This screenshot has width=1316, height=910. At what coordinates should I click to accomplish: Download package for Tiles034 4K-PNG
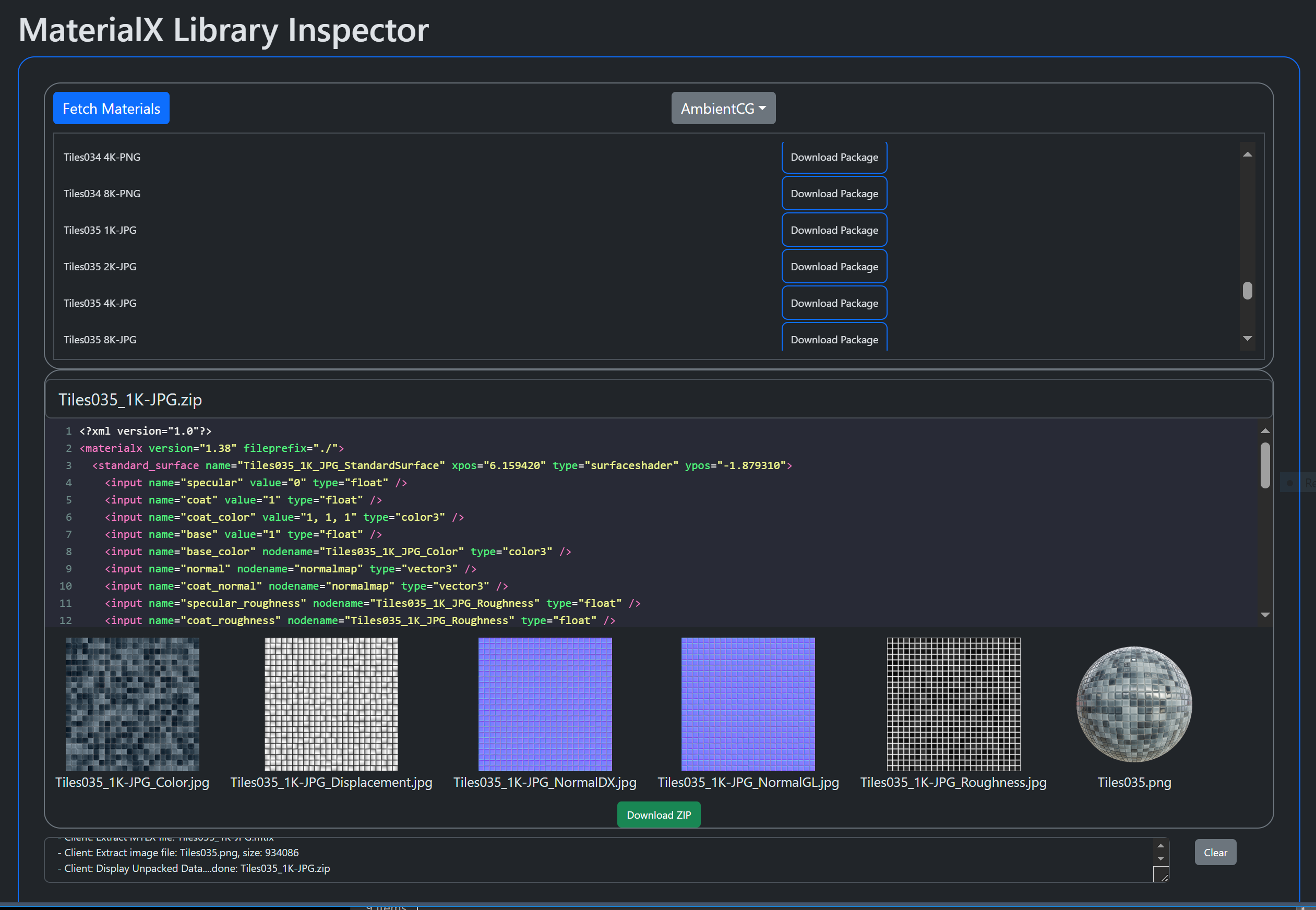834,157
